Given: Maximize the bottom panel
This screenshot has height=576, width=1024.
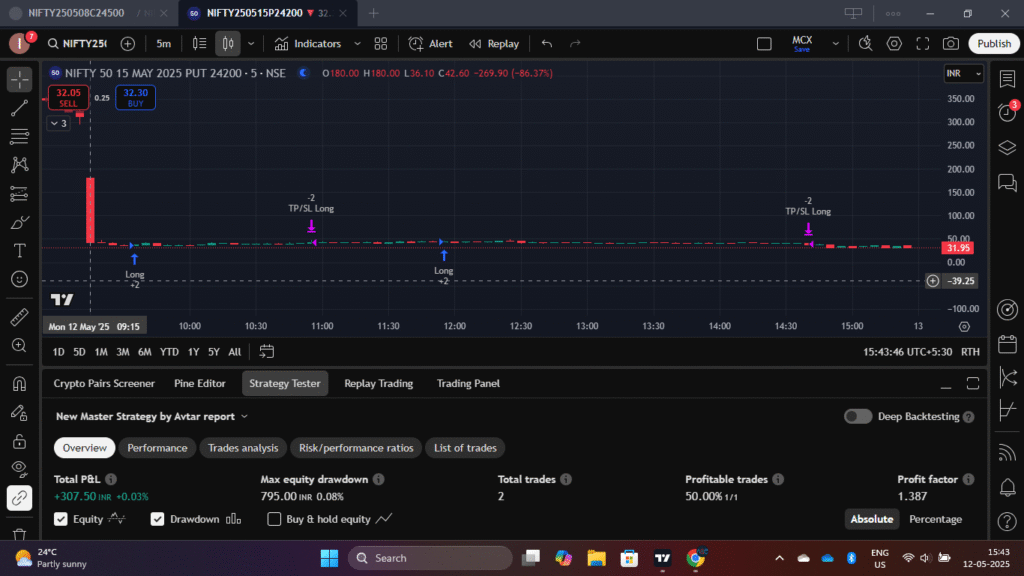Looking at the screenshot, I should pyautogui.click(x=973, y=384).
